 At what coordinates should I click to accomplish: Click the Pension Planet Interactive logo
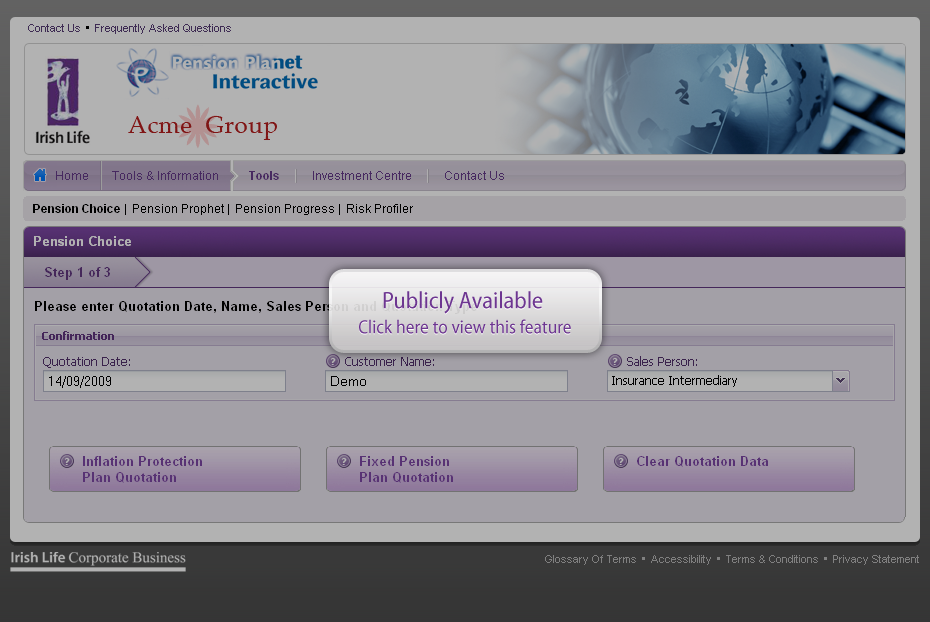click(218, 72)
